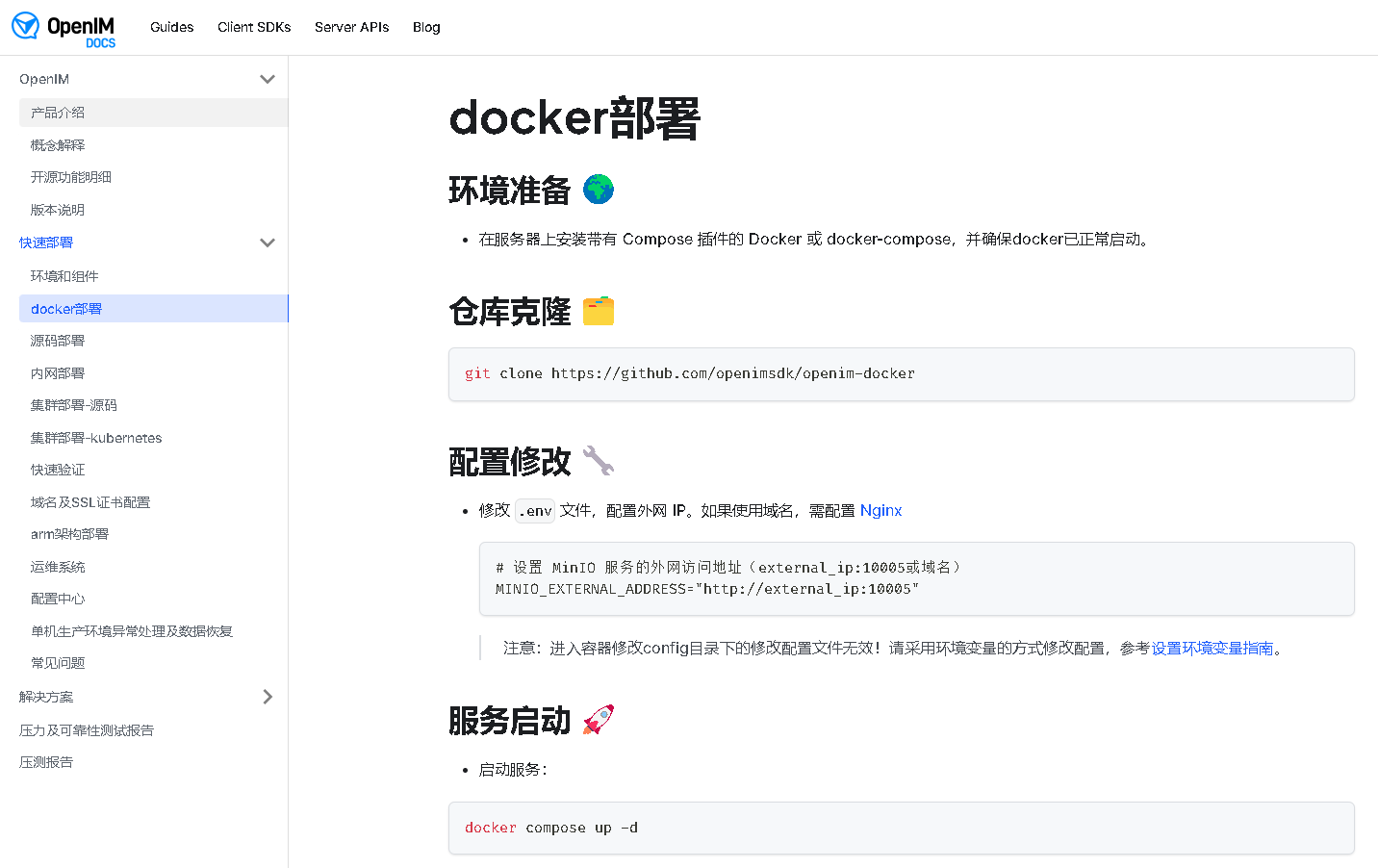Open the Server APIs menu
The image size is (1378, 868).
click(x=352, y=27)
